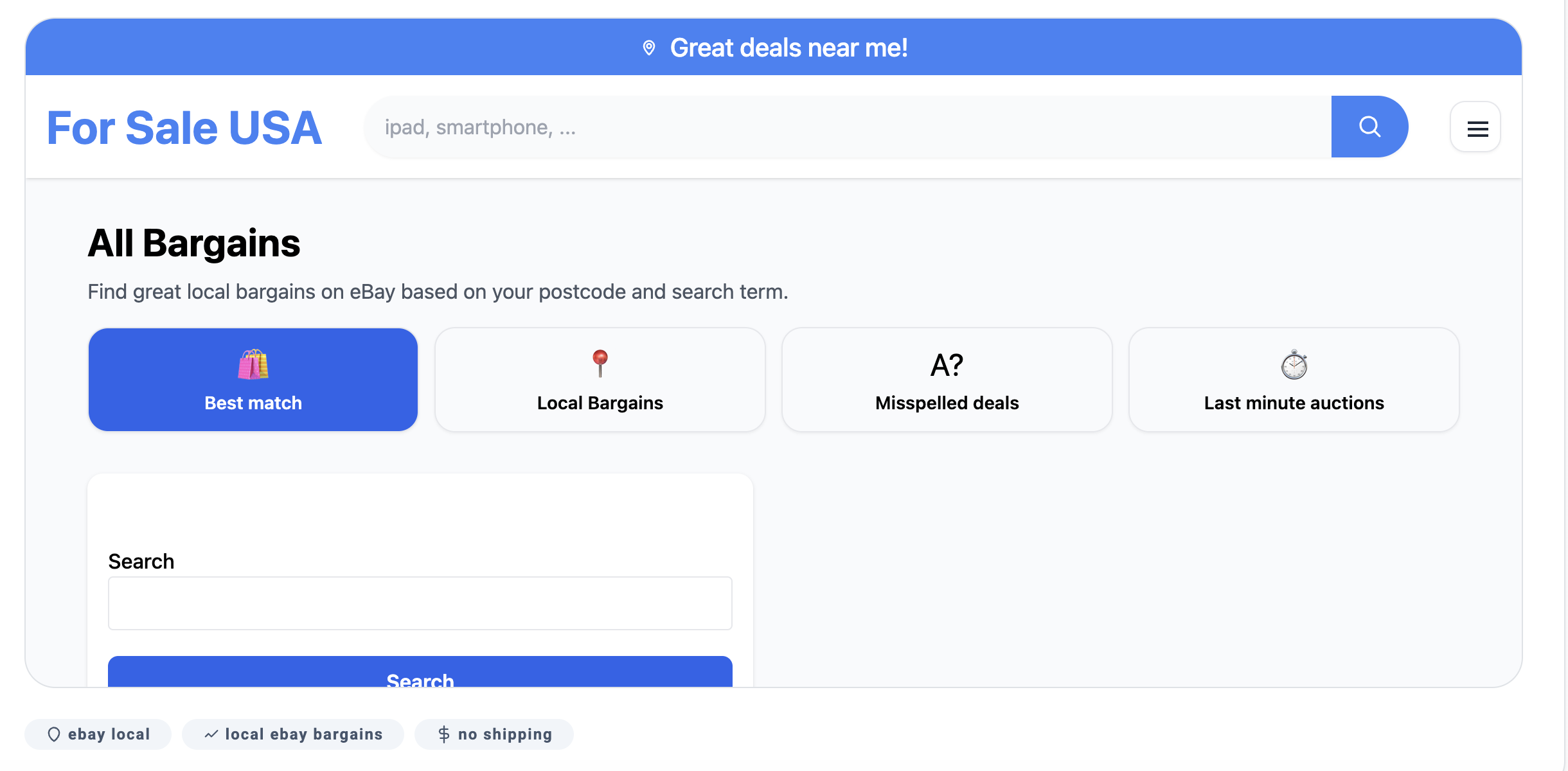Screen dimensions: 1568x771
Task: Click the Search text box in the form
Action: [420, 603]
